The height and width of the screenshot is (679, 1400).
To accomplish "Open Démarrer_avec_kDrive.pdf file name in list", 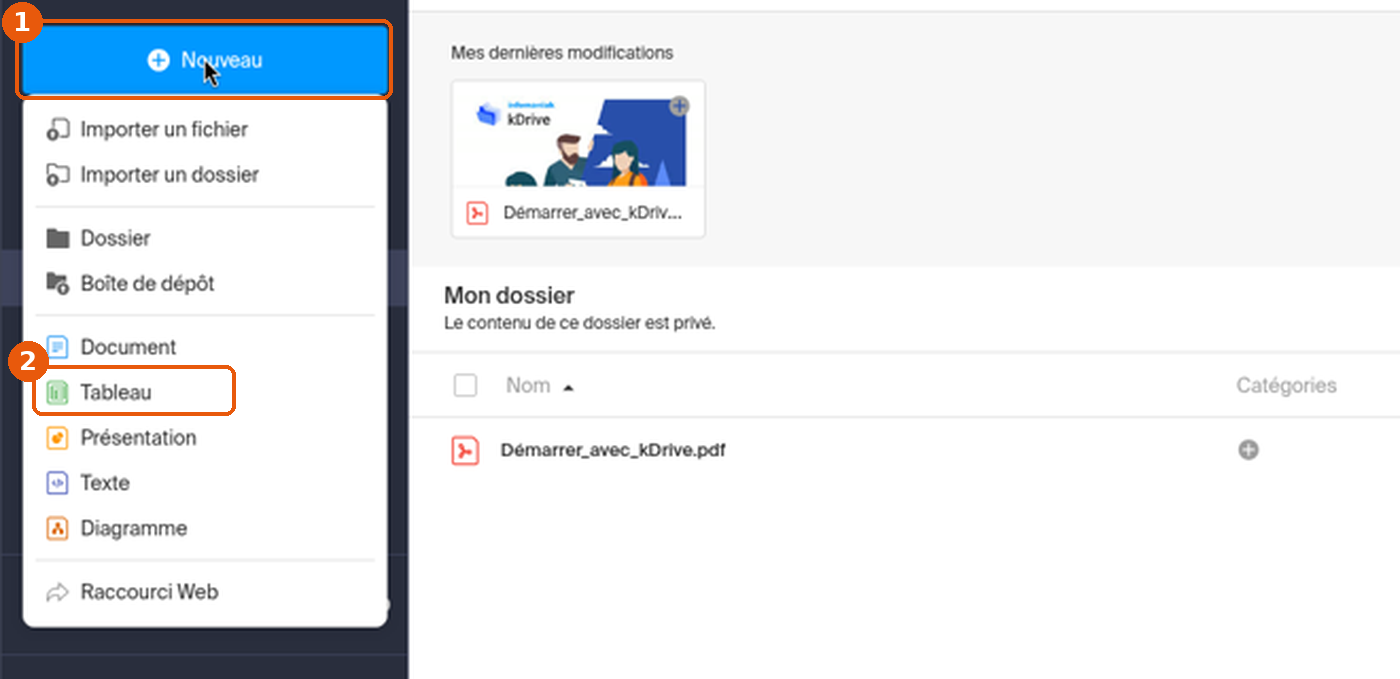I will [613, 450].
